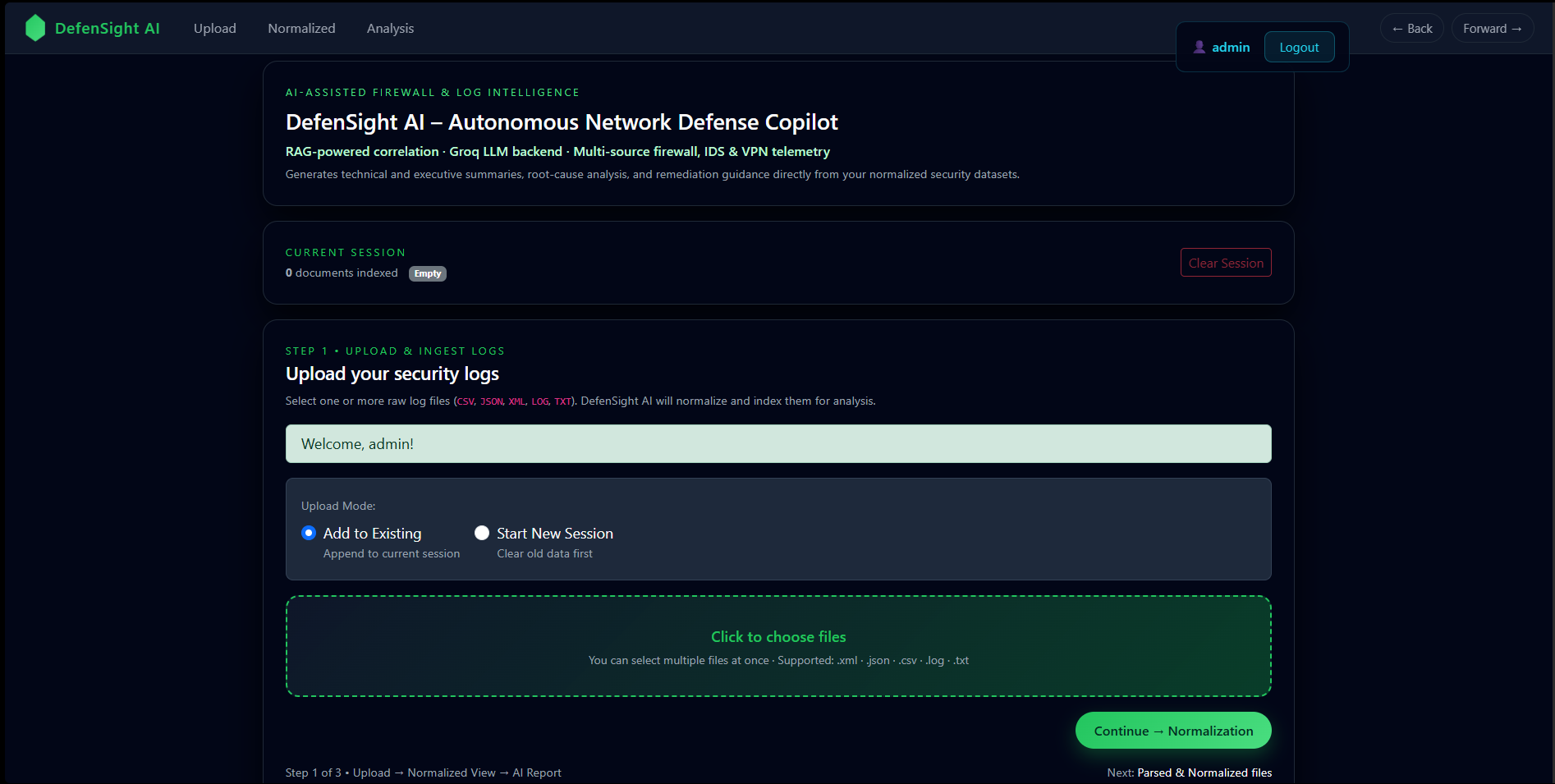Go forward with the Forward button
The image size is (1555, 784).
pyautogui.click(x=1493, y=28)
